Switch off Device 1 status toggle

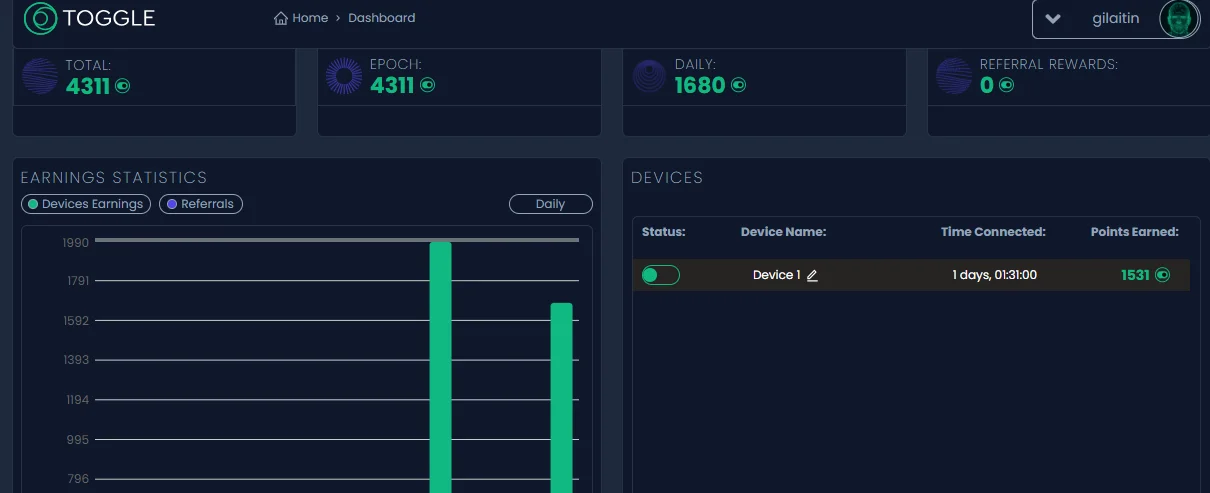660,275
